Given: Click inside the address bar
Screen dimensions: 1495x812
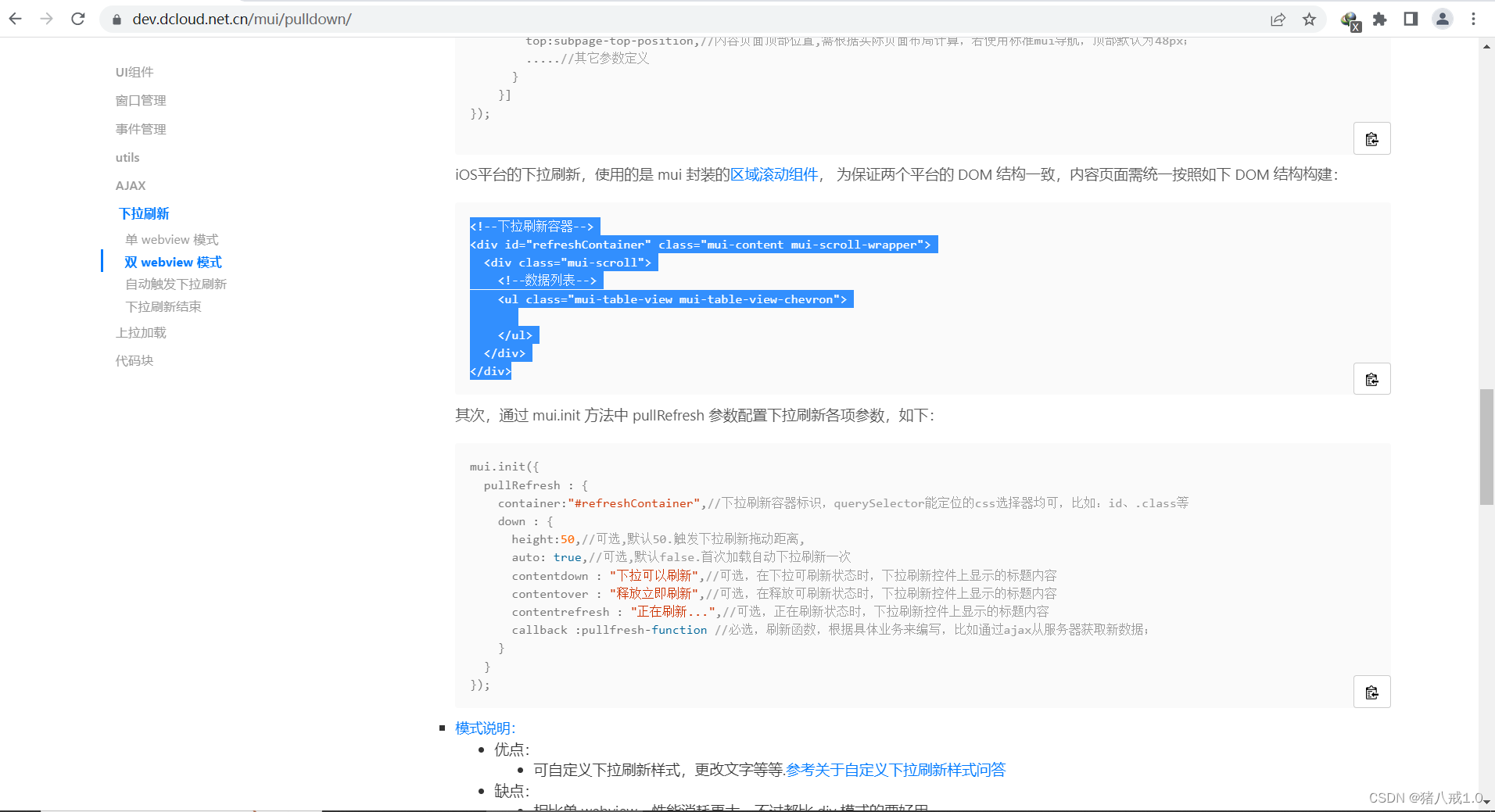Looking at the screenshot, I should tap(313, 19).
